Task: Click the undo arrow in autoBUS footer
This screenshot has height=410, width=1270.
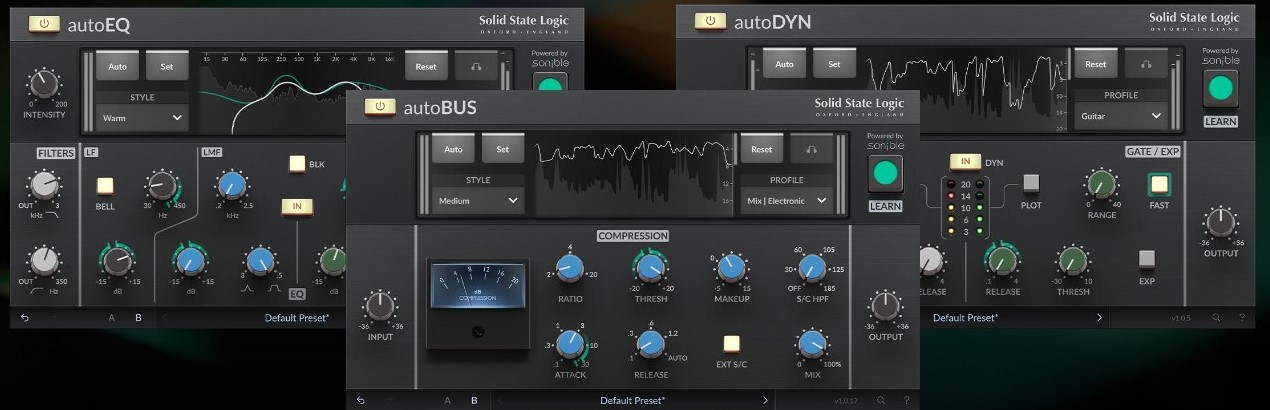Action: point(360,400)
